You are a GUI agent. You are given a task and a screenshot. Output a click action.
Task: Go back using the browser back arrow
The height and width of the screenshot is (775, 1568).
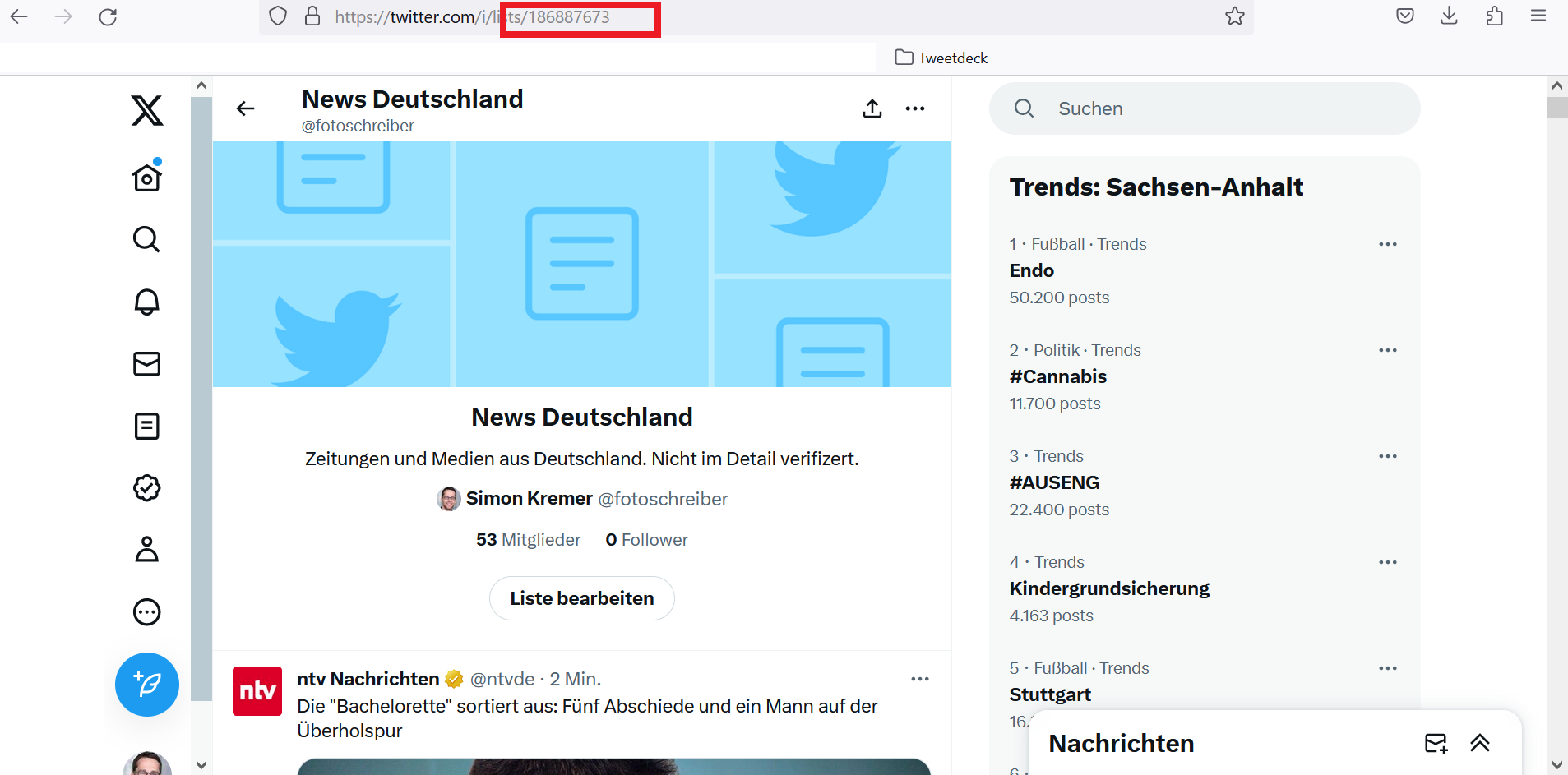pyautogui.click(x=19, y=16)
